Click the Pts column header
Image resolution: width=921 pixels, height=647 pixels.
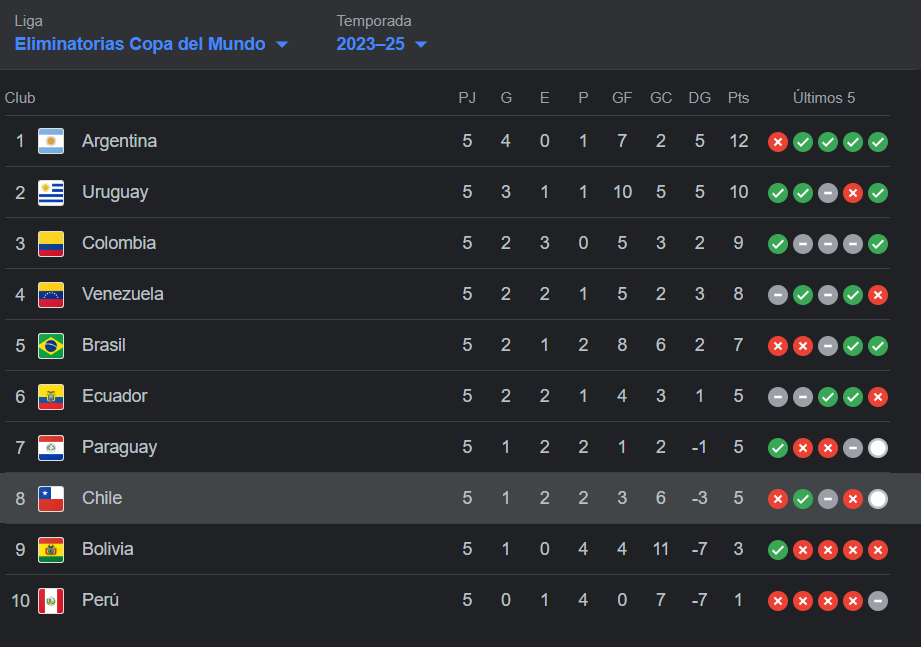tap(738, 97)
